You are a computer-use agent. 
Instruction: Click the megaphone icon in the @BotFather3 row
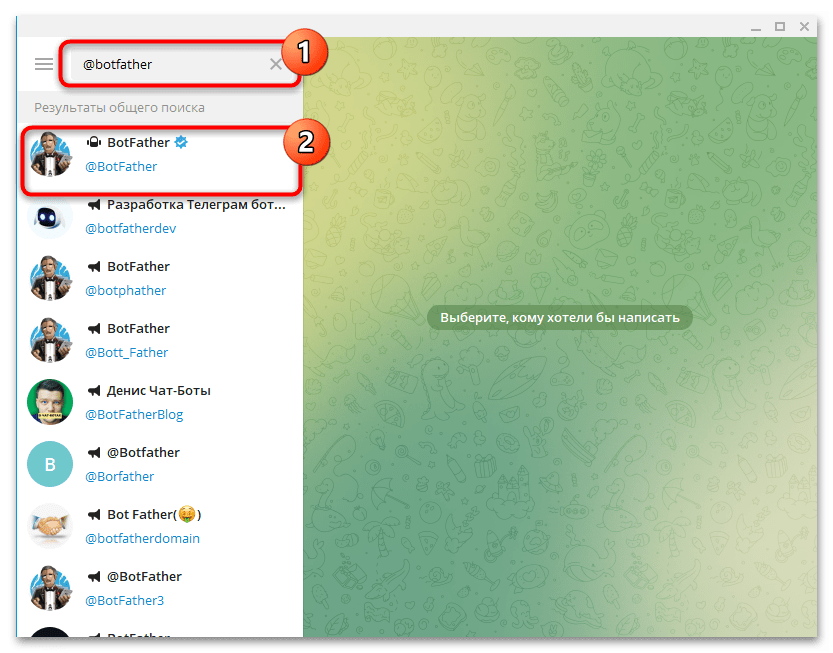coord(94,576)
